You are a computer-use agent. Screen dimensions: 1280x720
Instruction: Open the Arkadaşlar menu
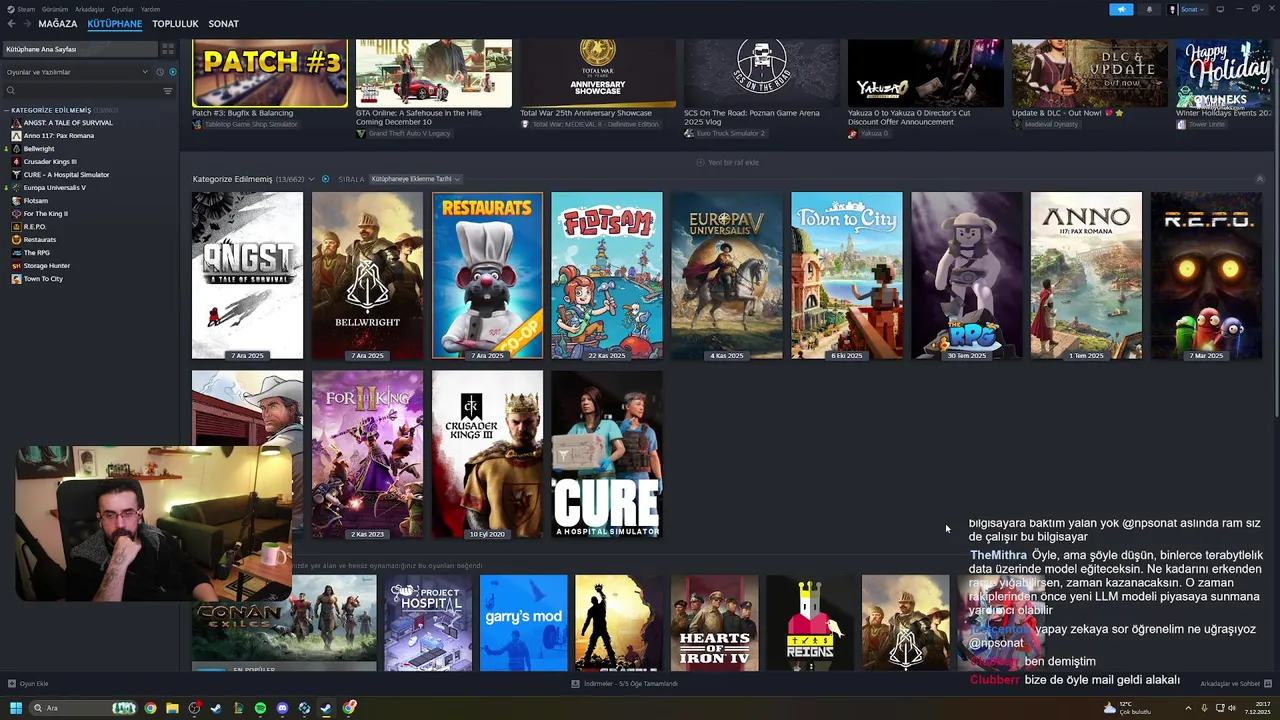89,9
